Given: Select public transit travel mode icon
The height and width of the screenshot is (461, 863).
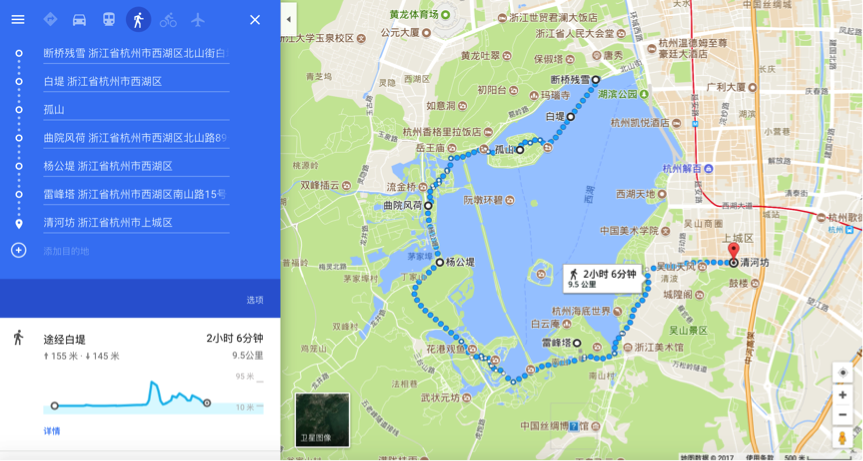Looking at the screenshot, I should point(109,20).
